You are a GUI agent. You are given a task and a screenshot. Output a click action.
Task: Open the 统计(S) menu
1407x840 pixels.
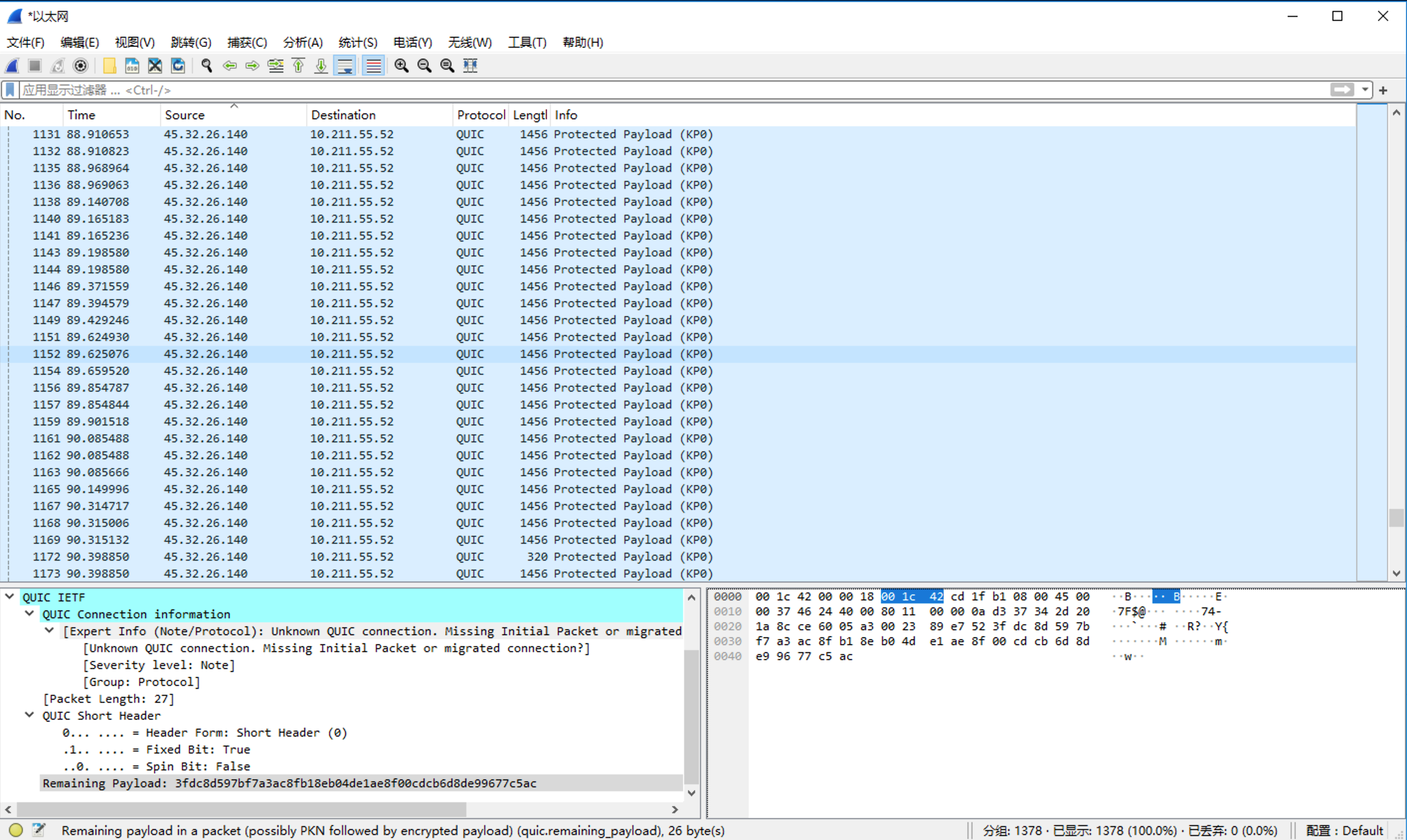click(x=357, y=42)
